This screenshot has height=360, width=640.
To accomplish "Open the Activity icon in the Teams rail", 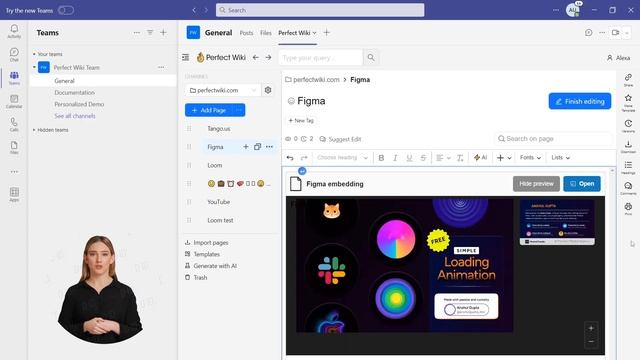I will pos(14,31).
